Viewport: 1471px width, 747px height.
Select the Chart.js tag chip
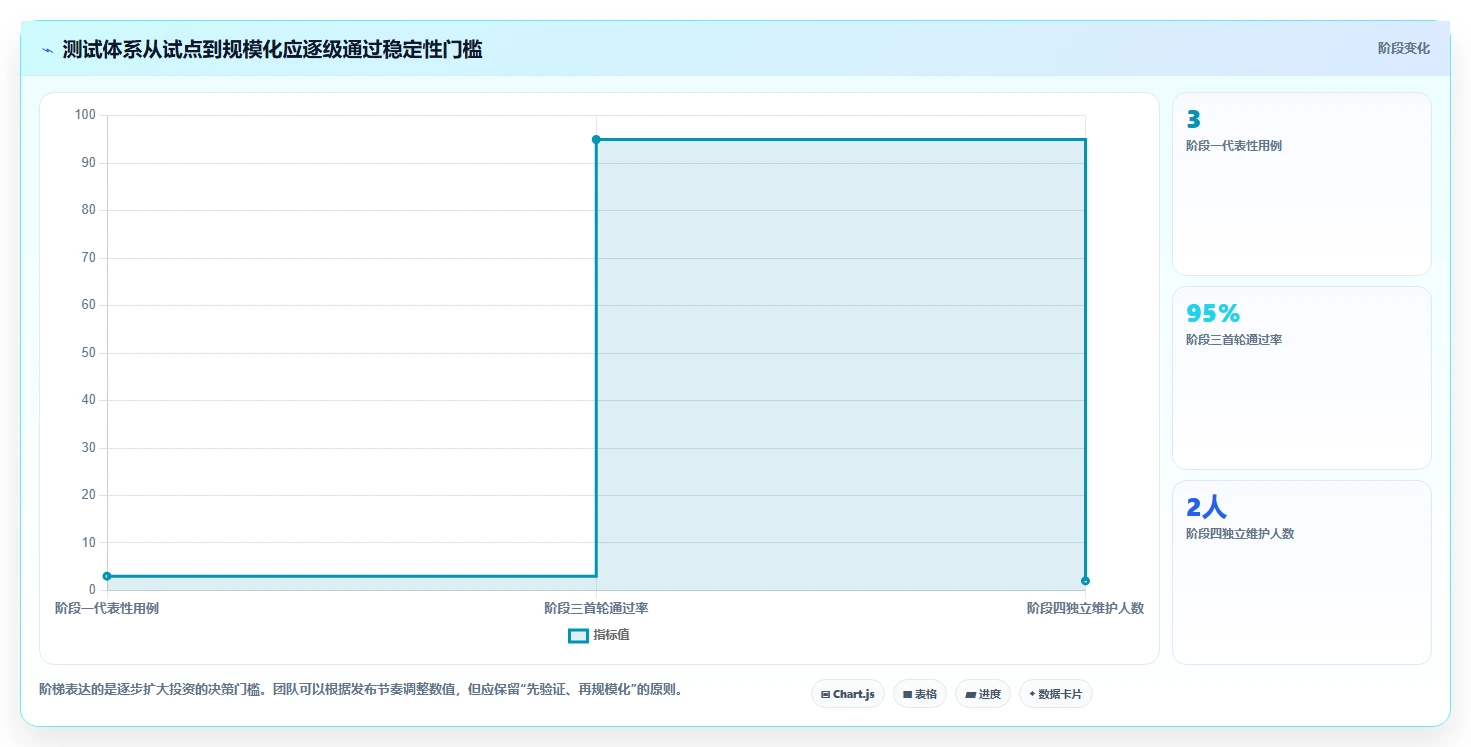click(x=848, y=694)
